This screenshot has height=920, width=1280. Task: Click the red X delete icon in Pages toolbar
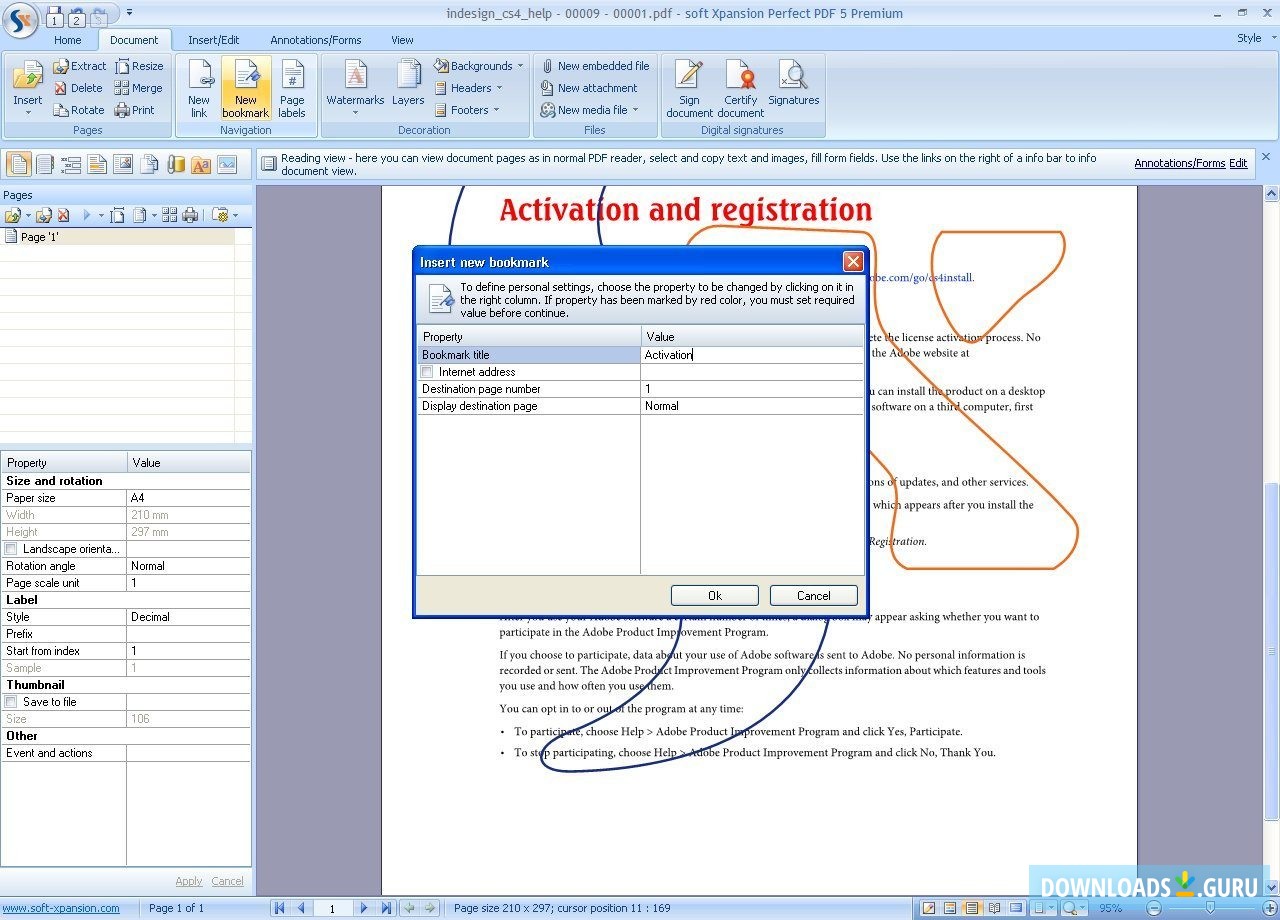pos(63,215)
